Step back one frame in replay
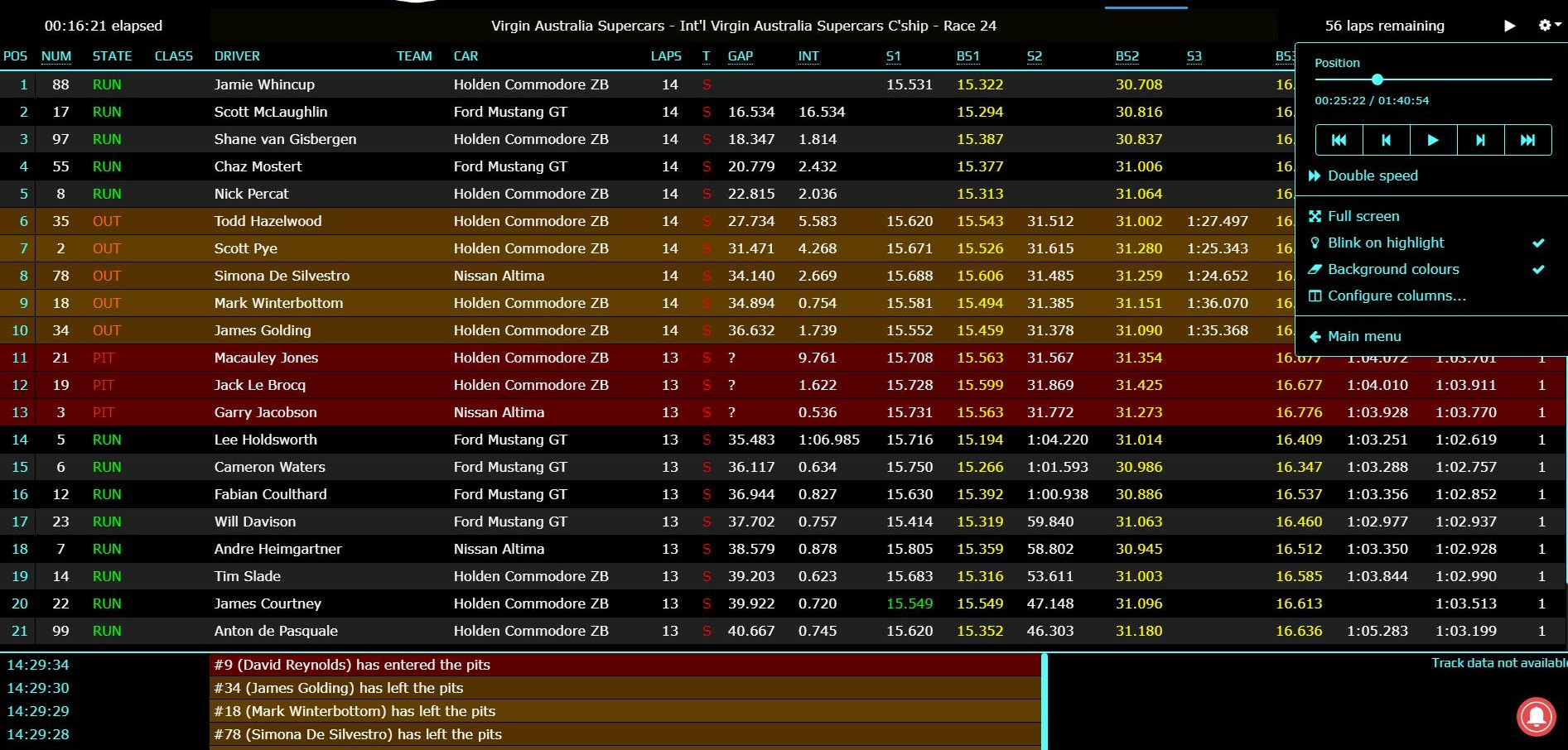1568x750 pixels. [x=1386, y=140]
